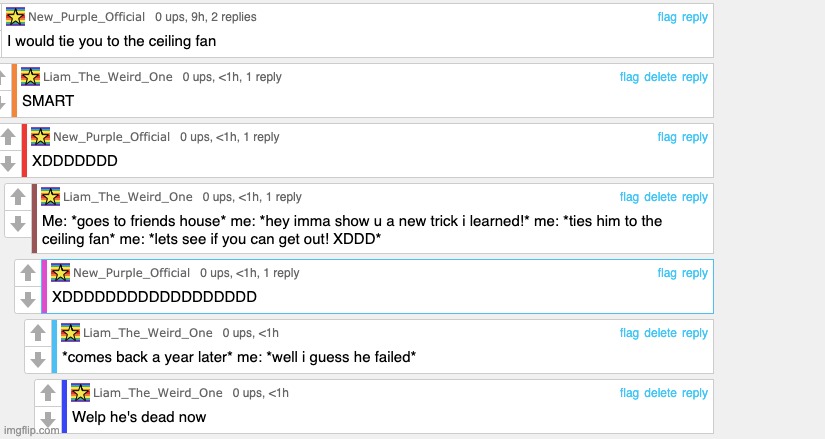
Task: Delete the 'Welp he's dead now' comment
Action: point(660,393)
